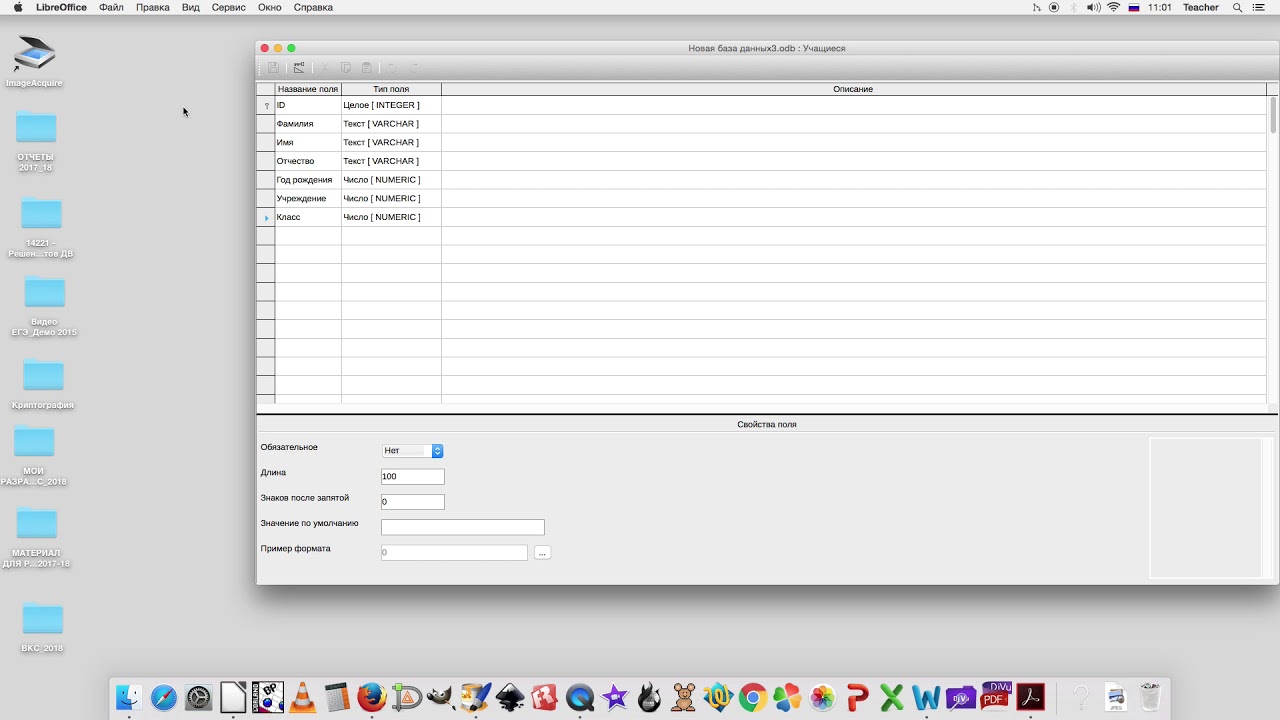This screenshot has width=1280, height=720.
Task: Open the Файл menu
Action: pyautogui.click(x=112, y=7)
